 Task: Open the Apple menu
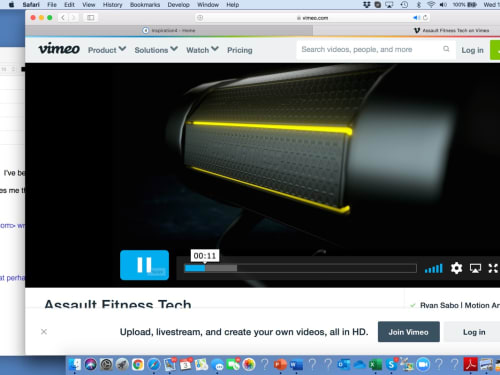11,5
